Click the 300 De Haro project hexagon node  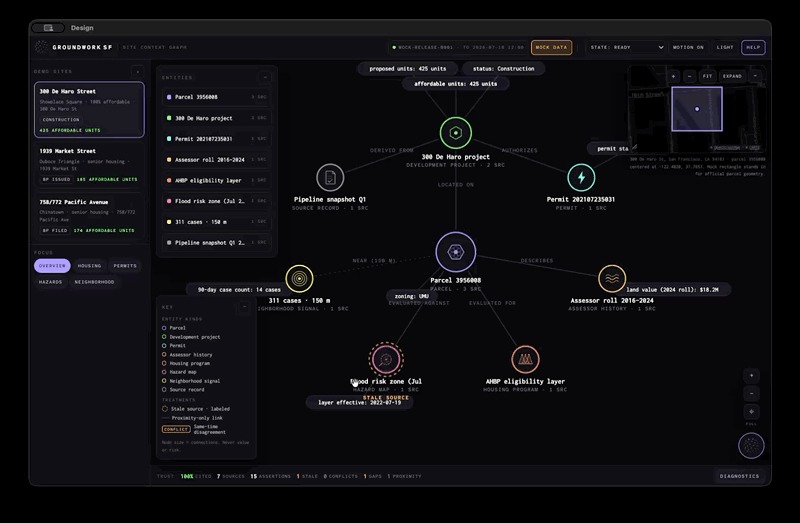(456, 133)
